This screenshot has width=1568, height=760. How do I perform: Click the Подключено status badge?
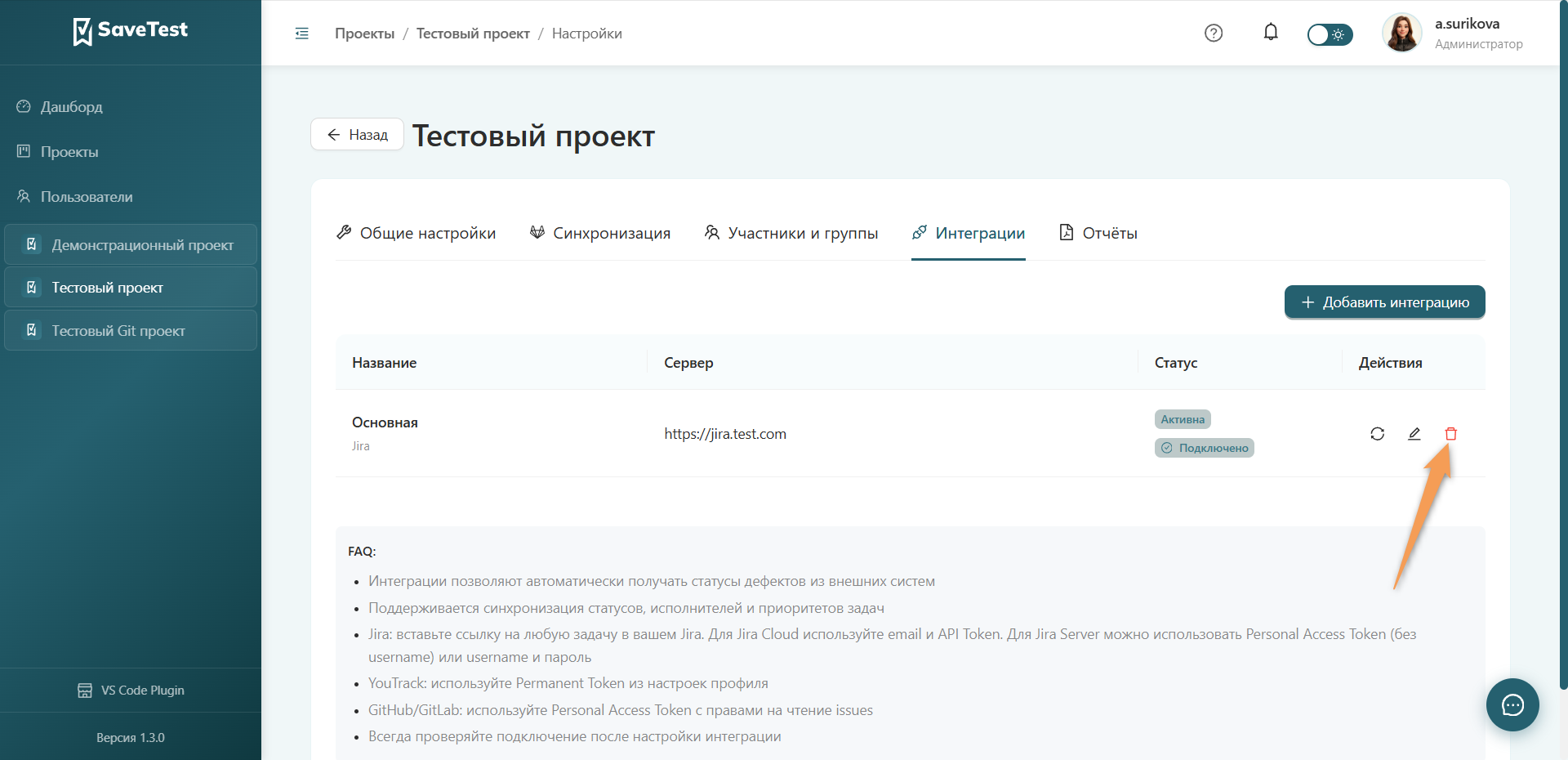coord(1204,448)
